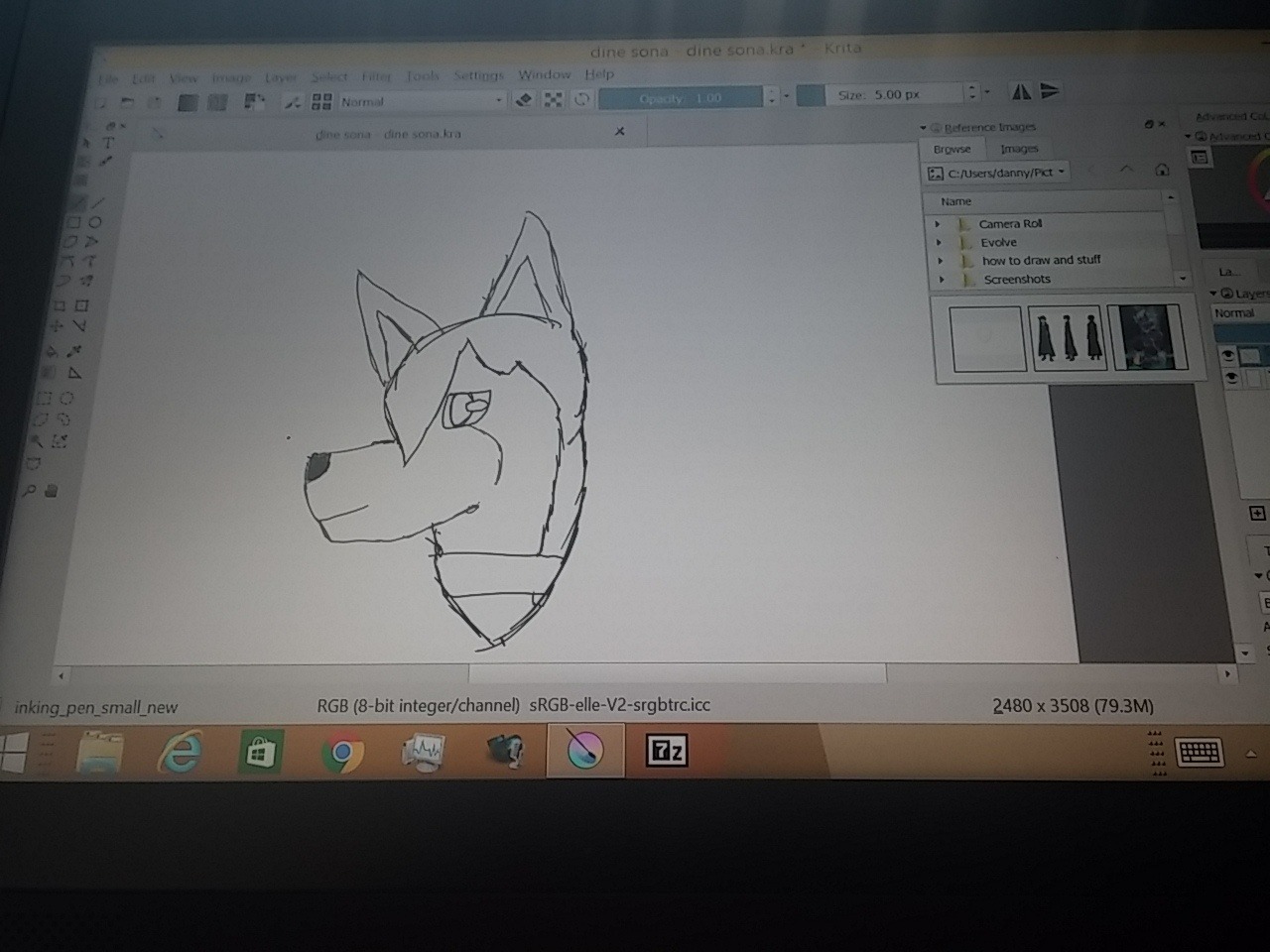Select the Line tool in the toolbox
The image size is (1270, 952).
click(97, 202)
